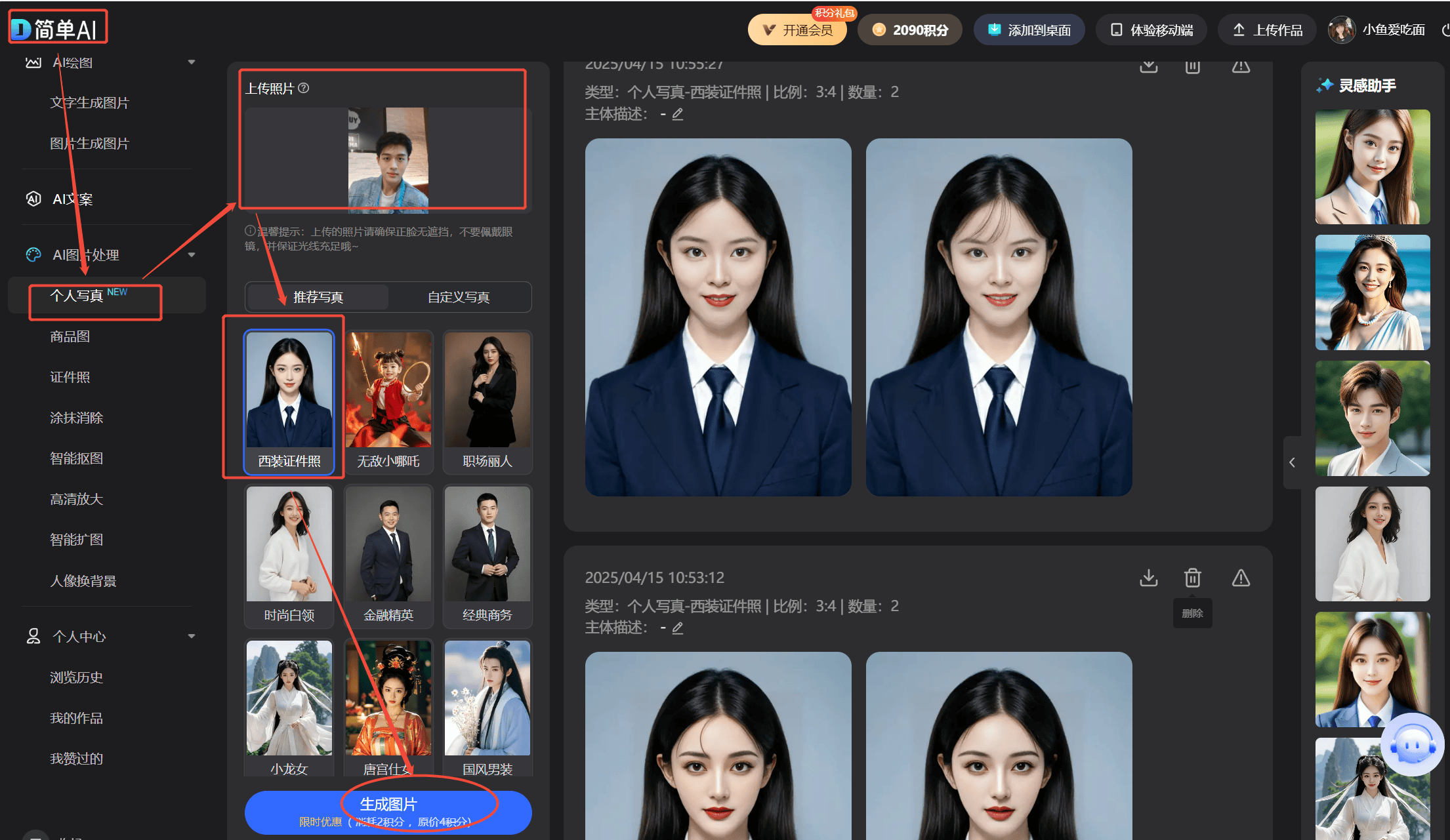Open 高清放大 in sidebar
The image size is (1450, 840).
click(x=77, y=500)
